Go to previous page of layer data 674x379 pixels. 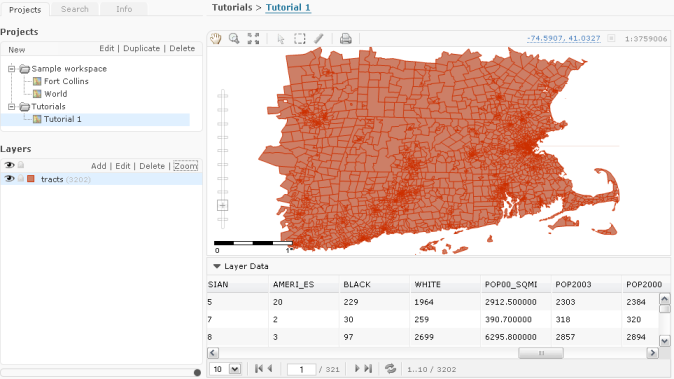pos(270,369)
